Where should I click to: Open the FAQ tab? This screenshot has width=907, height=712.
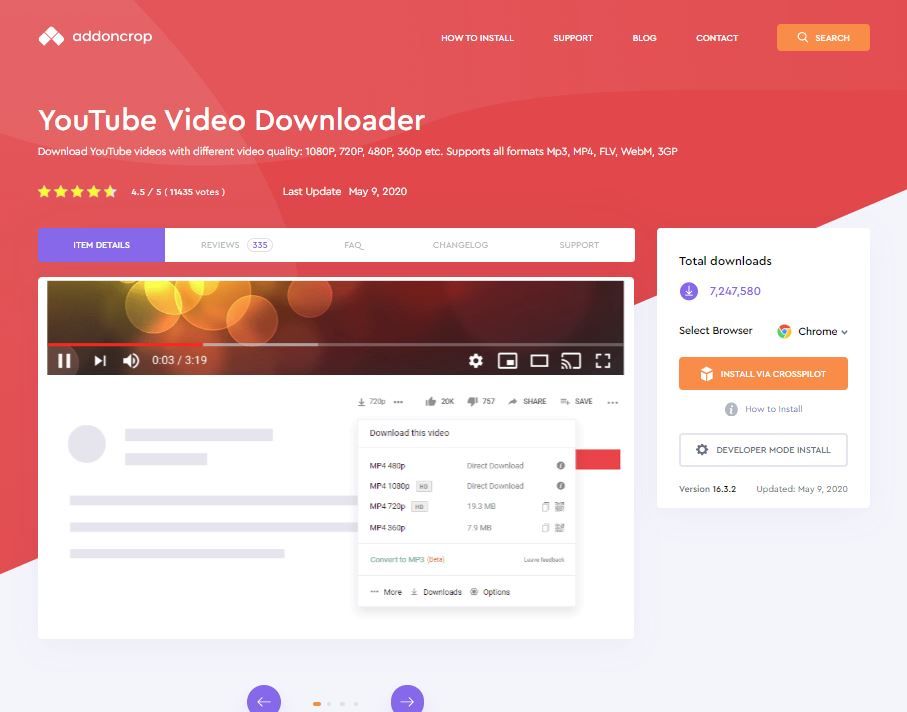pyautogui.click(x=353, y=245)
